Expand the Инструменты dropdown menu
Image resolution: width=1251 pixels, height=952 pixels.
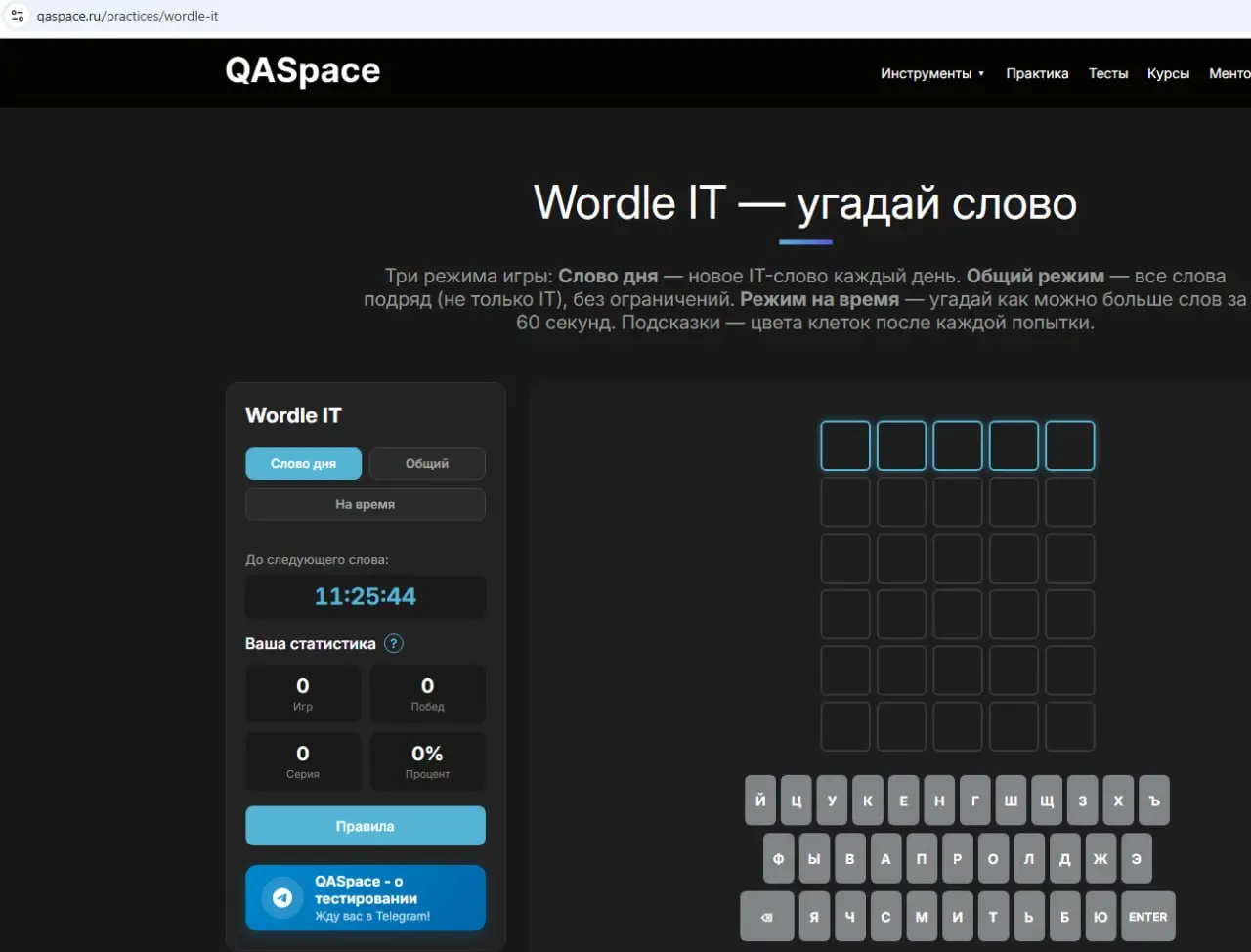[x=932, y=73]
